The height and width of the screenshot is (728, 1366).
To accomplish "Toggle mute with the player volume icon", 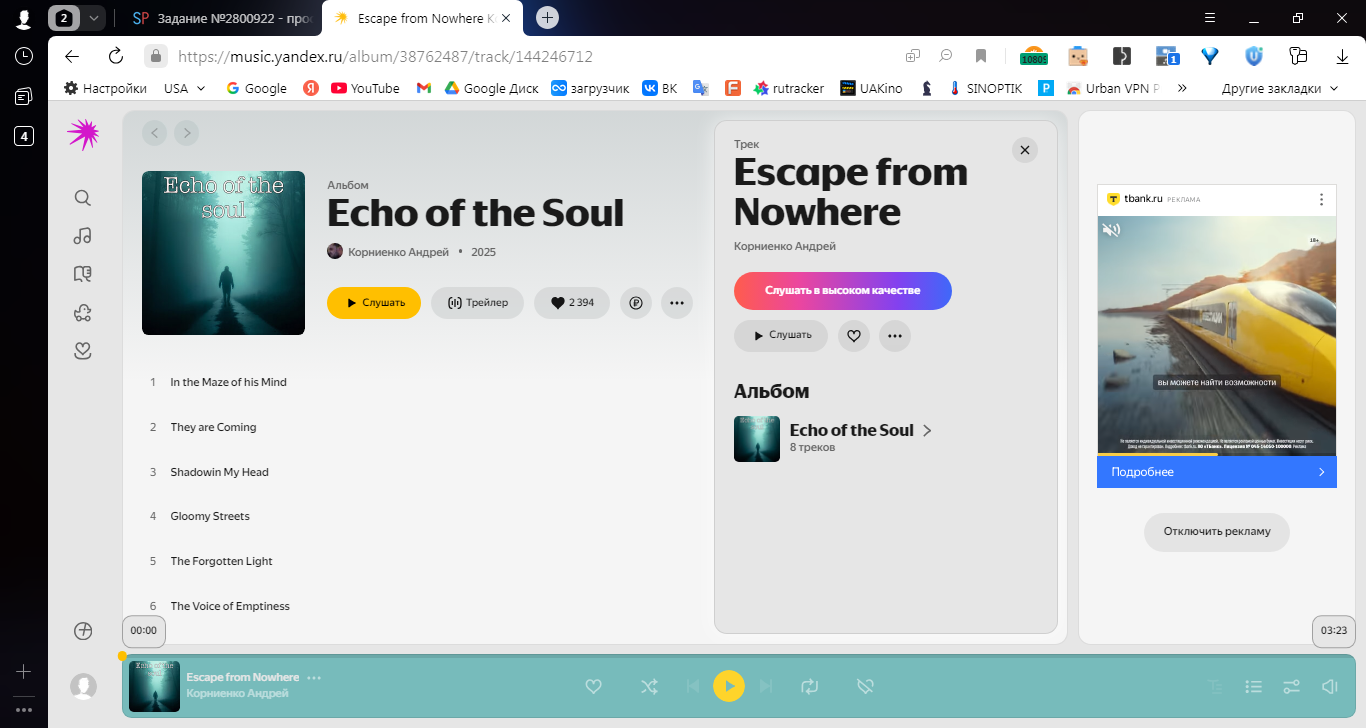I will point(1330,687).
